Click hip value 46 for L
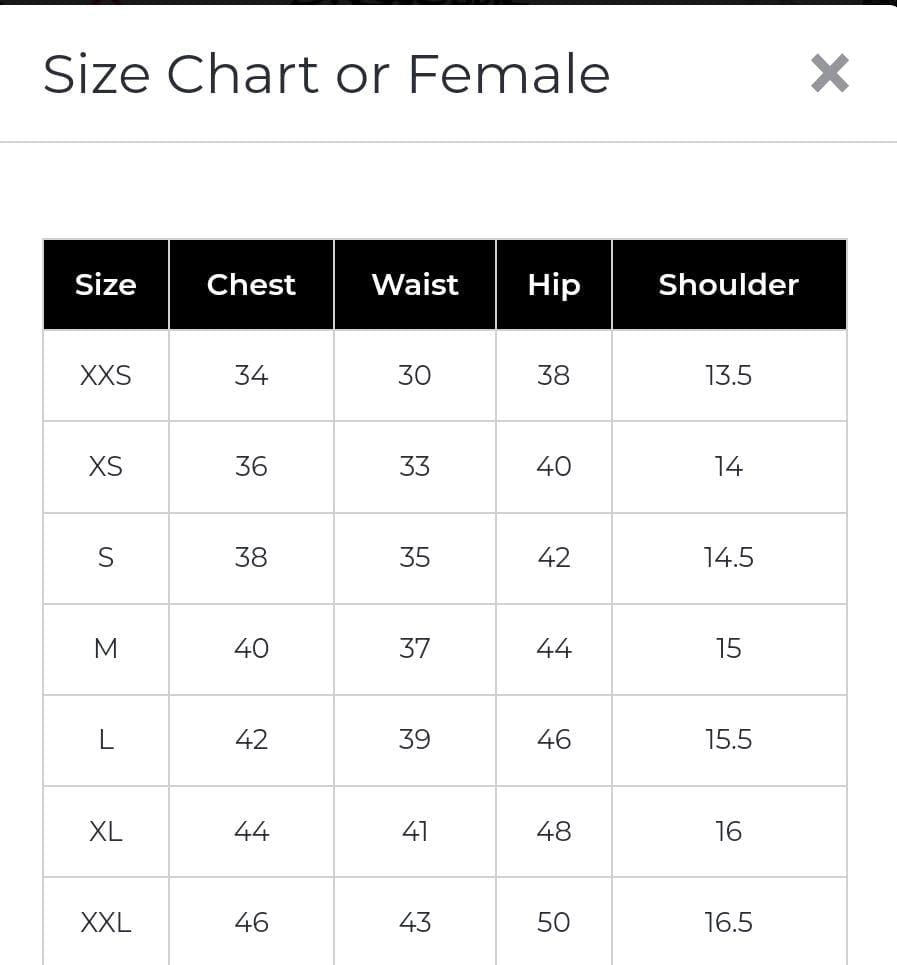 pyautogui.click(x=554, y=740)
